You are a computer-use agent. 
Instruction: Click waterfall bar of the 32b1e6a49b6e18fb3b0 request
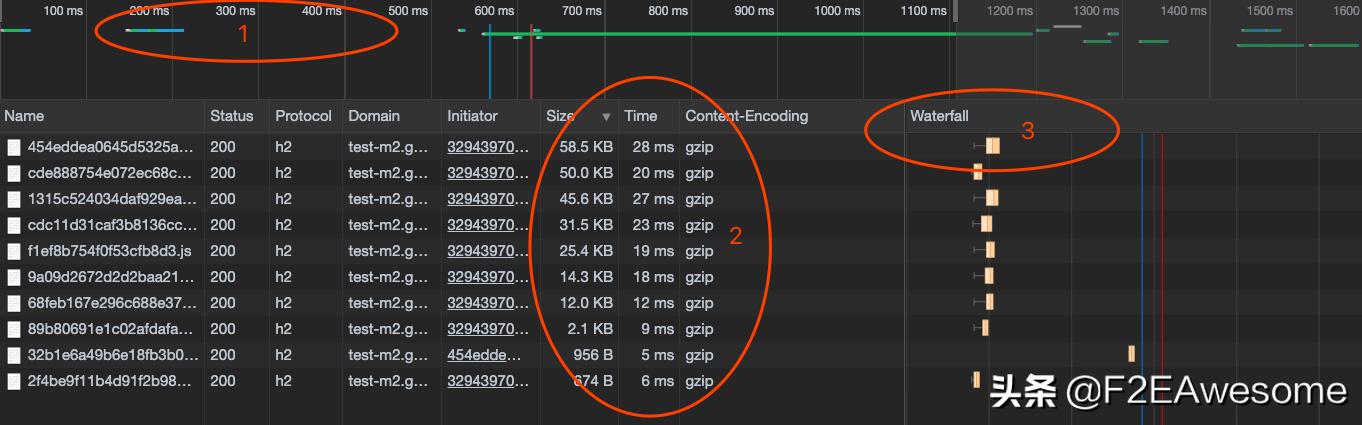(1131, 354)
